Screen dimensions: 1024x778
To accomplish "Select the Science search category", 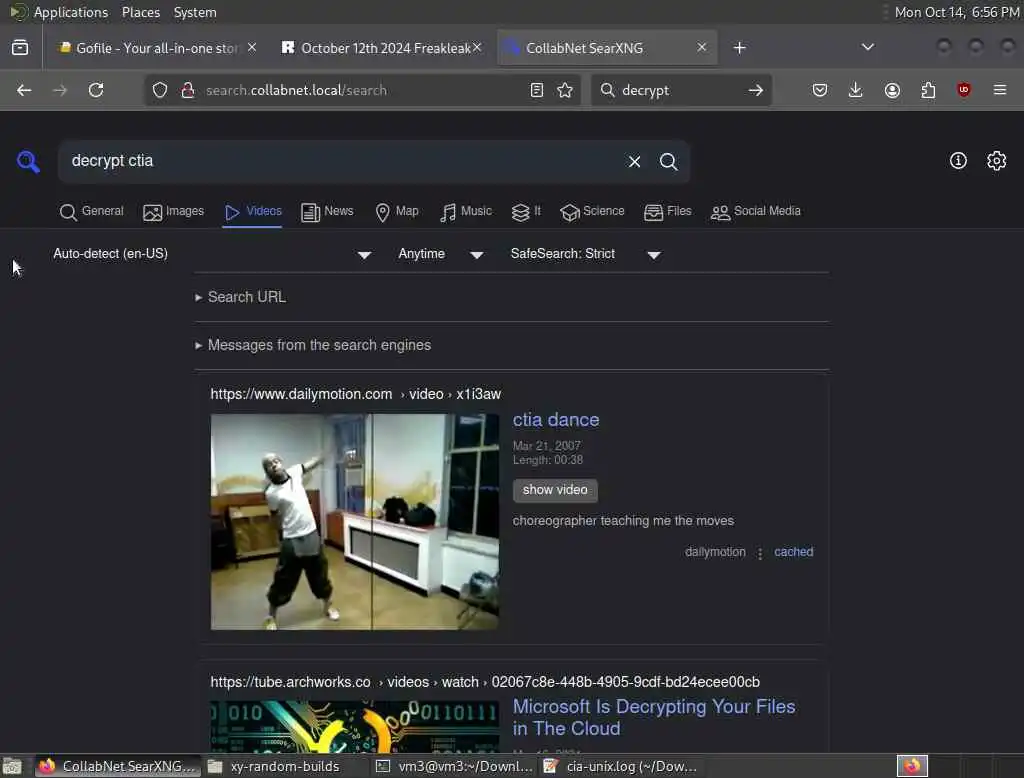I will point(592,212).
